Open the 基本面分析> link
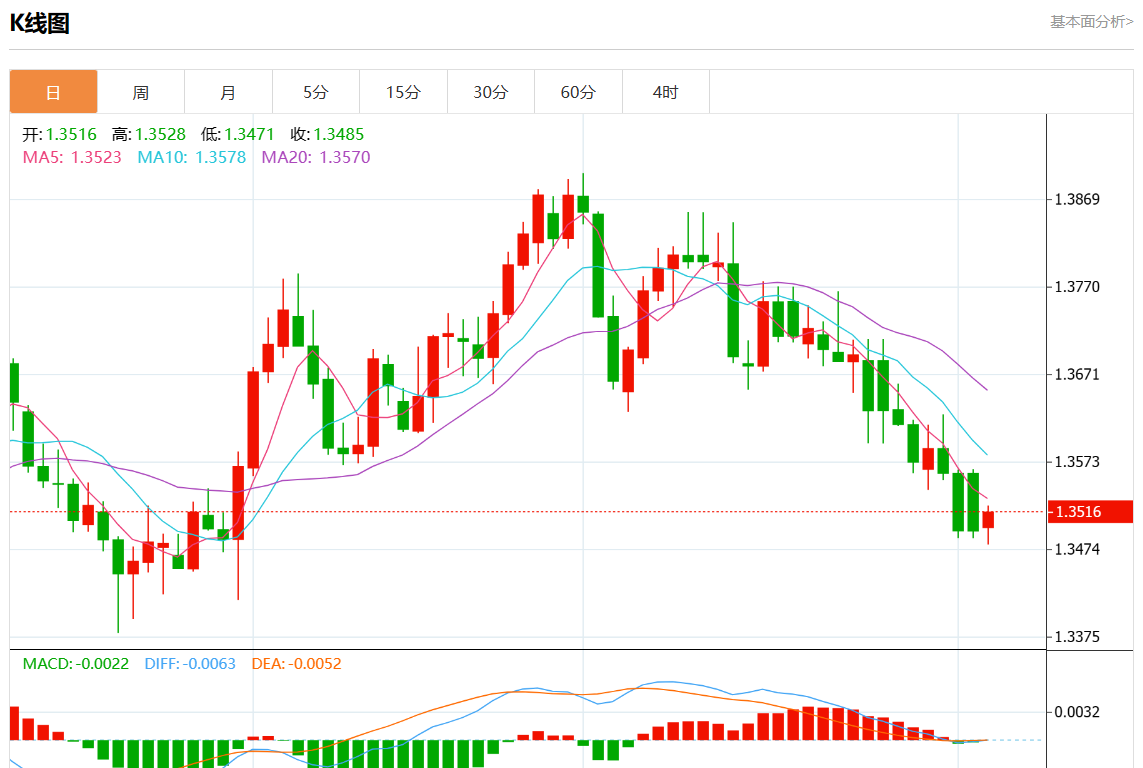The height and width of the screenshot is (768, 1143). coord(1091,22)
